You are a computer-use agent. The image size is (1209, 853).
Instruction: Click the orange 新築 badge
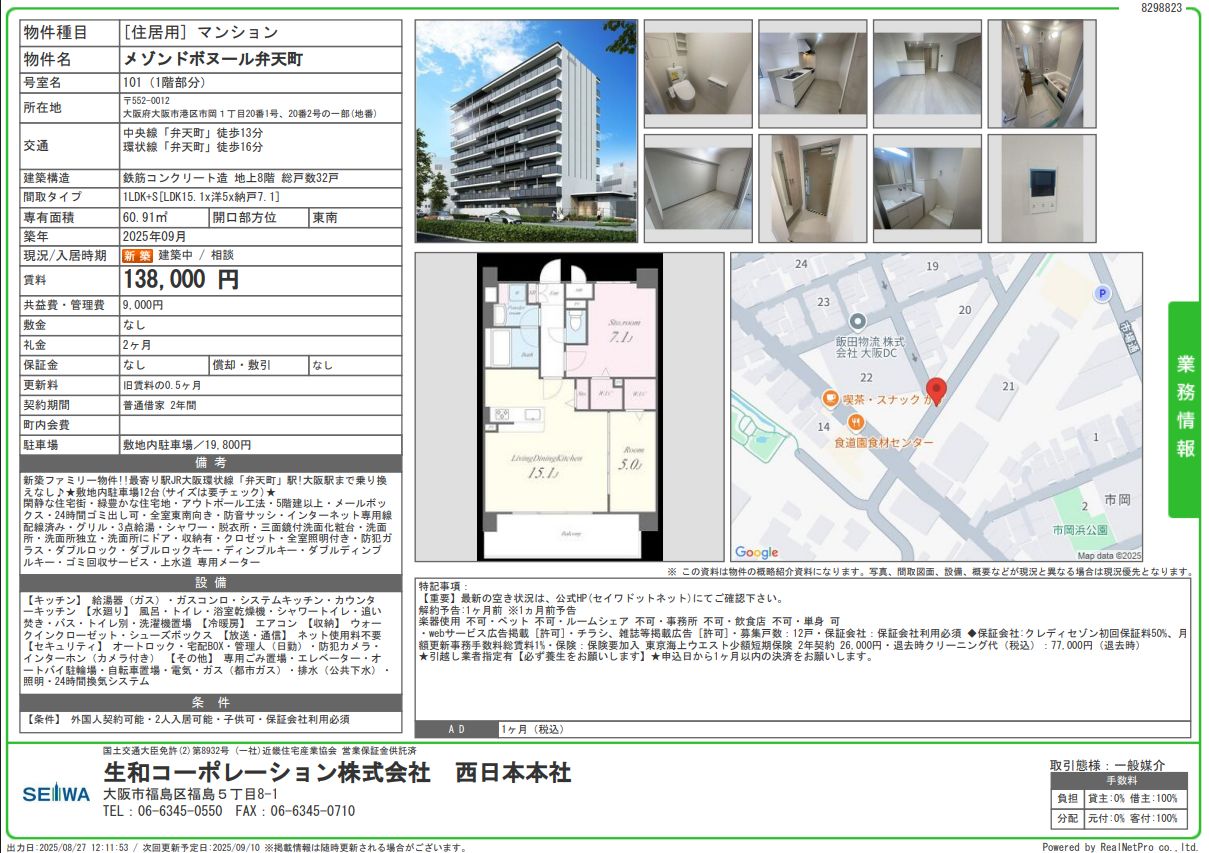click(137, 256)
